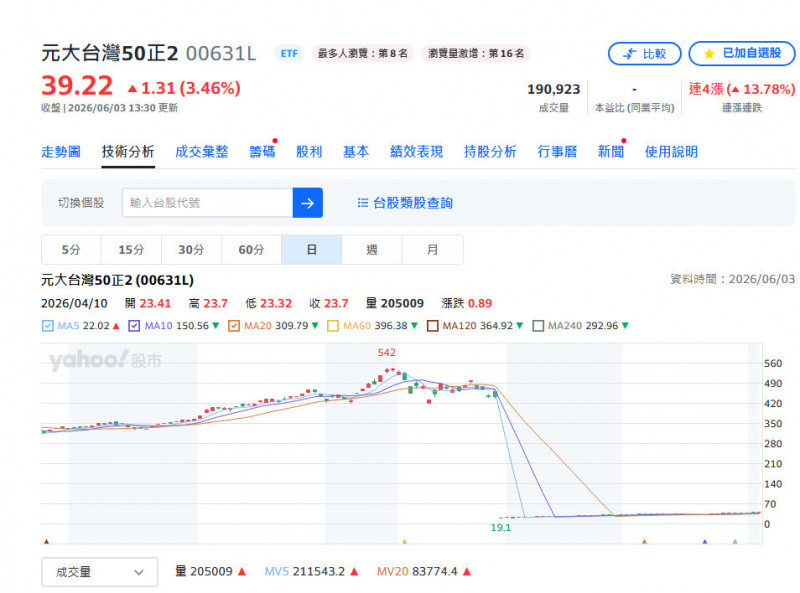Screen dimensions: 800x593
Task: Select the 週 weekly chart interval
Action: (372, 250)
